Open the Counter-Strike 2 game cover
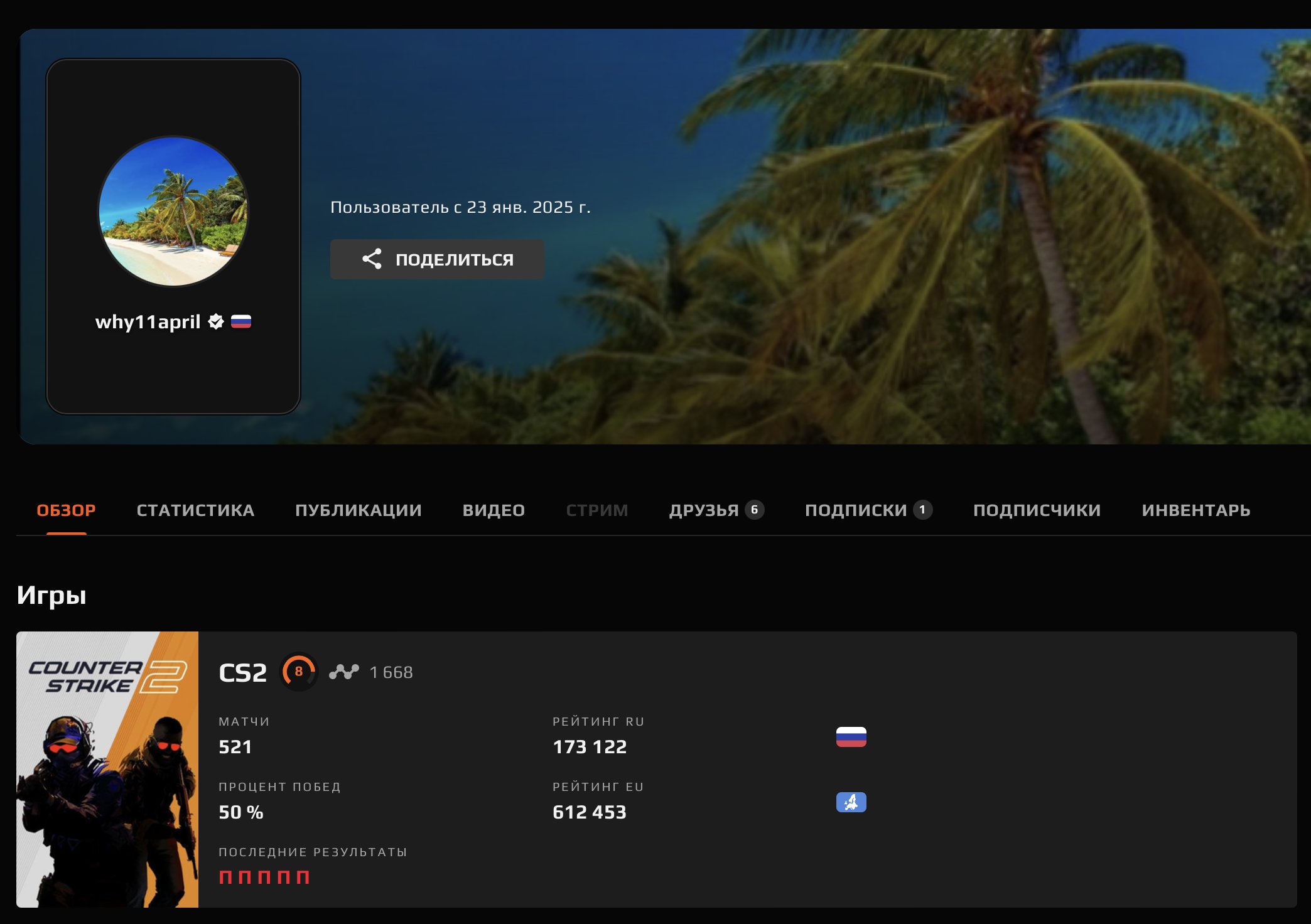This screenshot has width=1311, height=924. point(107,770)
